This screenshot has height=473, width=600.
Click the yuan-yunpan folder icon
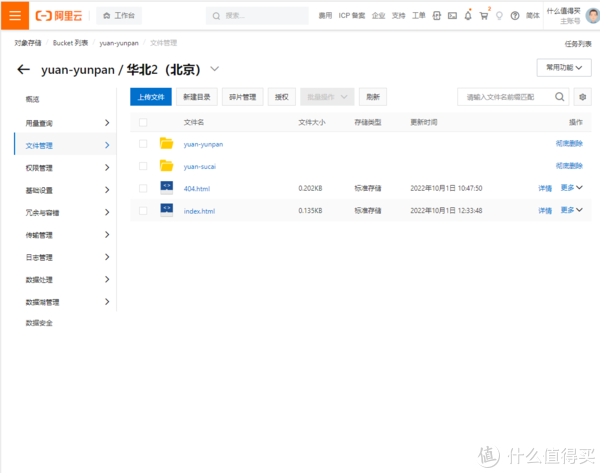[x=166, y=144]
